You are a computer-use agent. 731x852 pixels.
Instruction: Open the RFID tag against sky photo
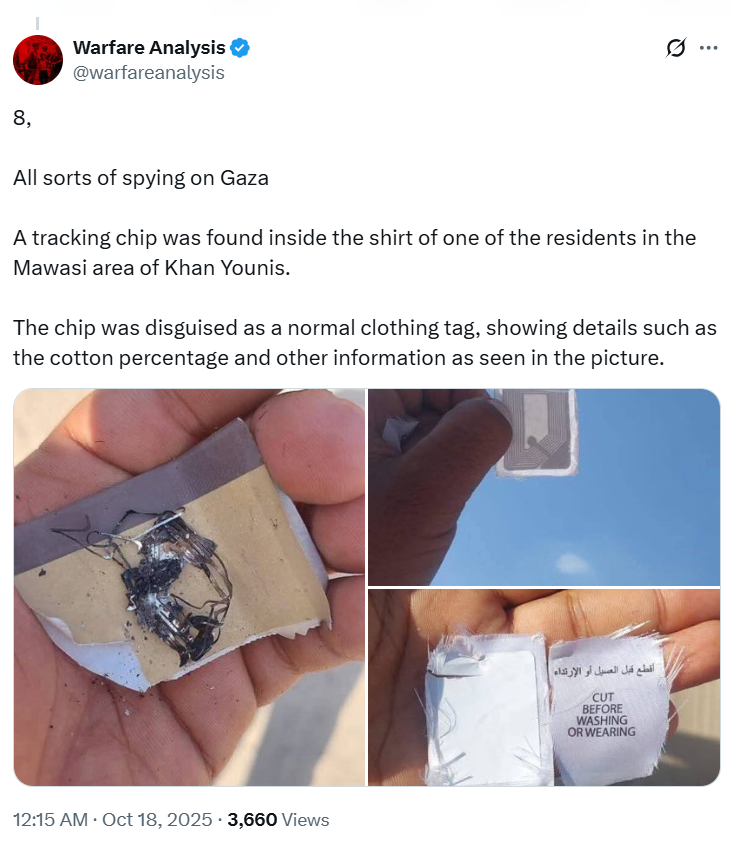click(544, 487)
